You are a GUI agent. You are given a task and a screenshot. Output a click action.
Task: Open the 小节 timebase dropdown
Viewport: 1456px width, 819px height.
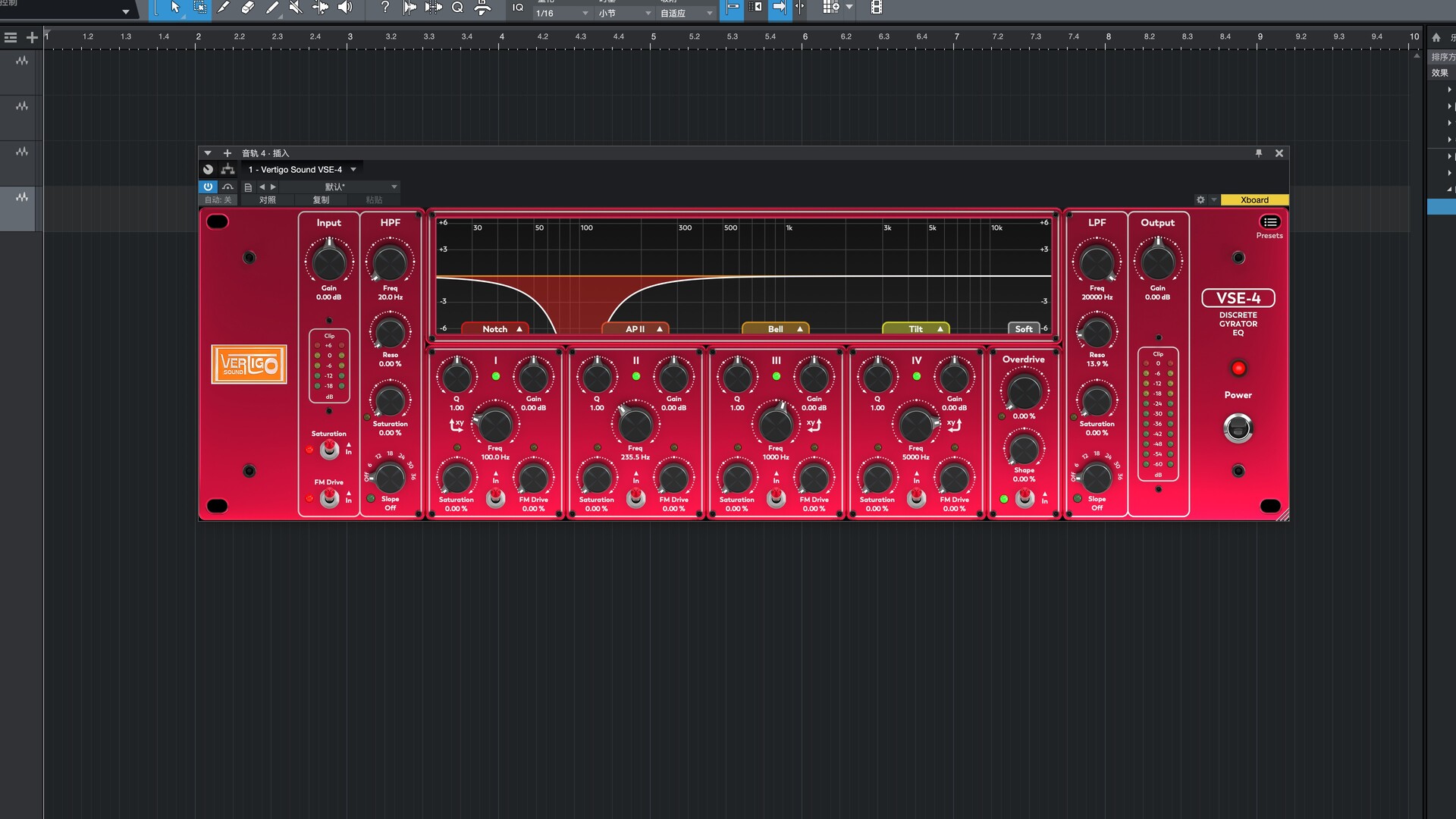click(624, 13)
